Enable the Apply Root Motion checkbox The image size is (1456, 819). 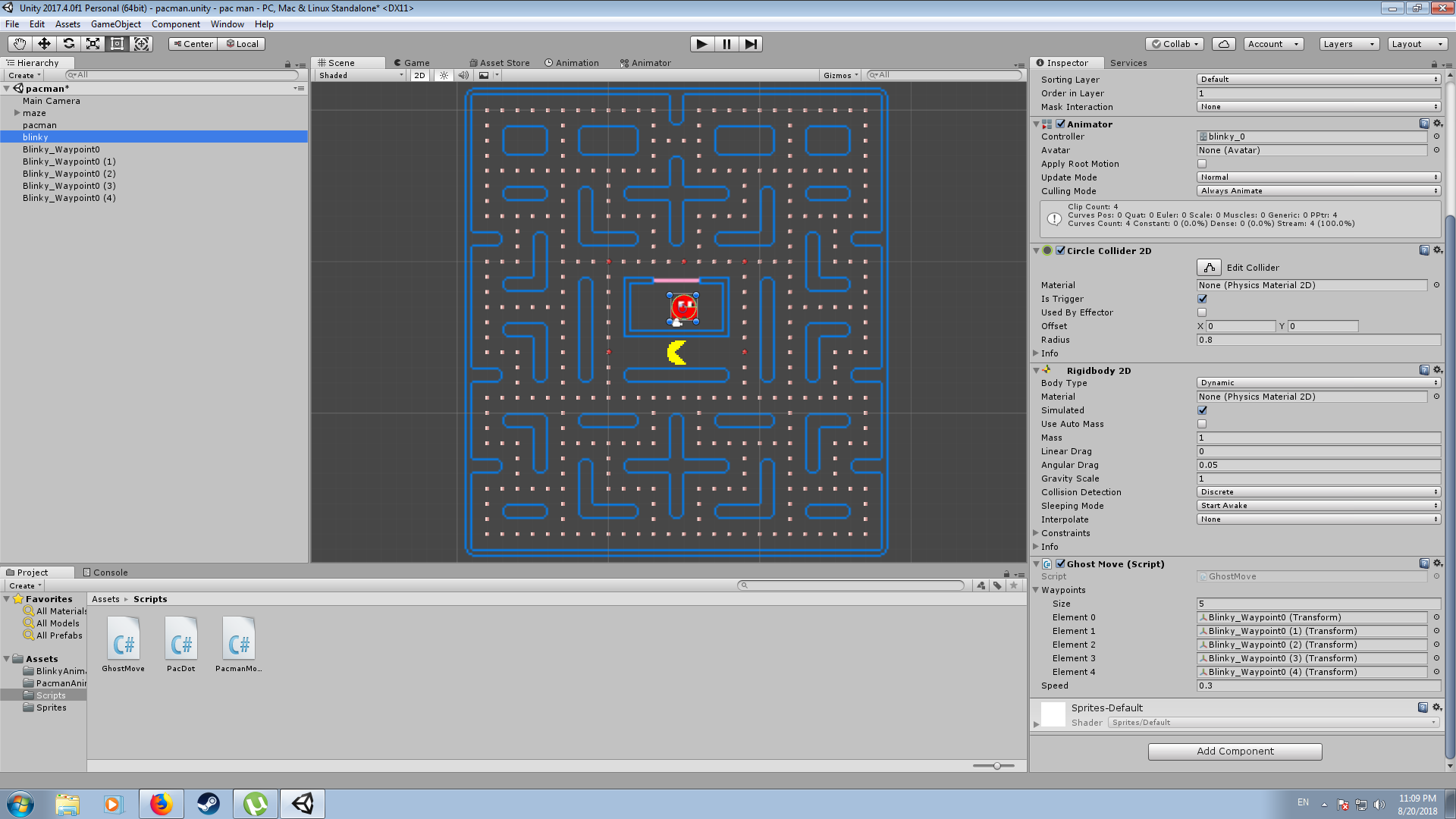point(1201,163)
